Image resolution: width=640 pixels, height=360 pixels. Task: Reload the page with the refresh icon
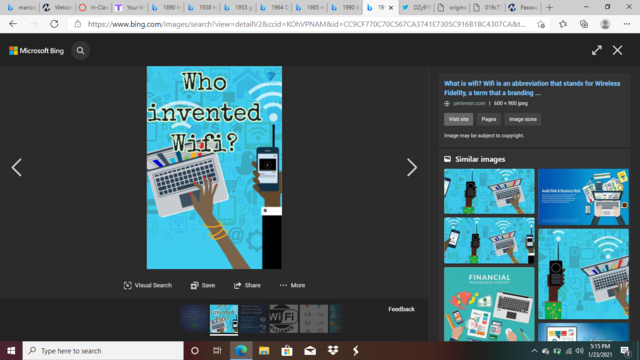54,24
